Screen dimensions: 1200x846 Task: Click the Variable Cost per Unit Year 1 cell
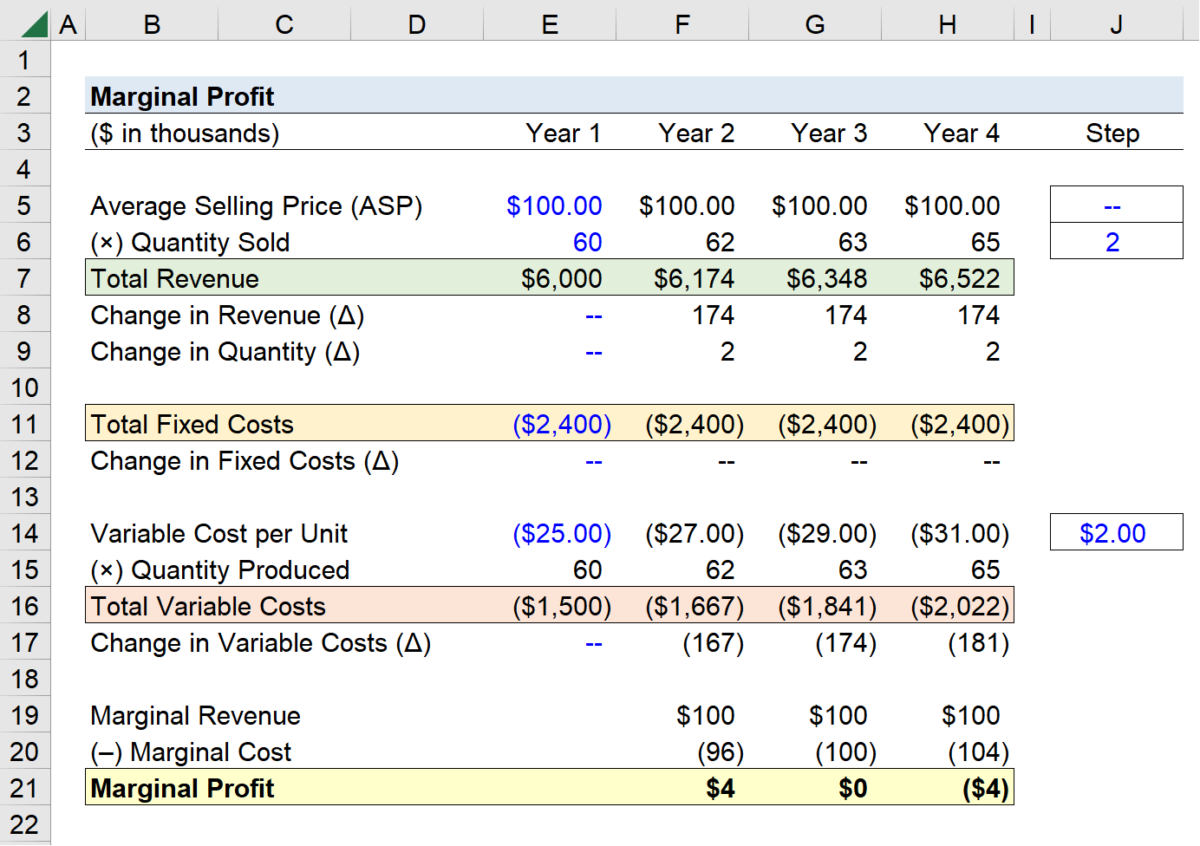coord(549,533)
